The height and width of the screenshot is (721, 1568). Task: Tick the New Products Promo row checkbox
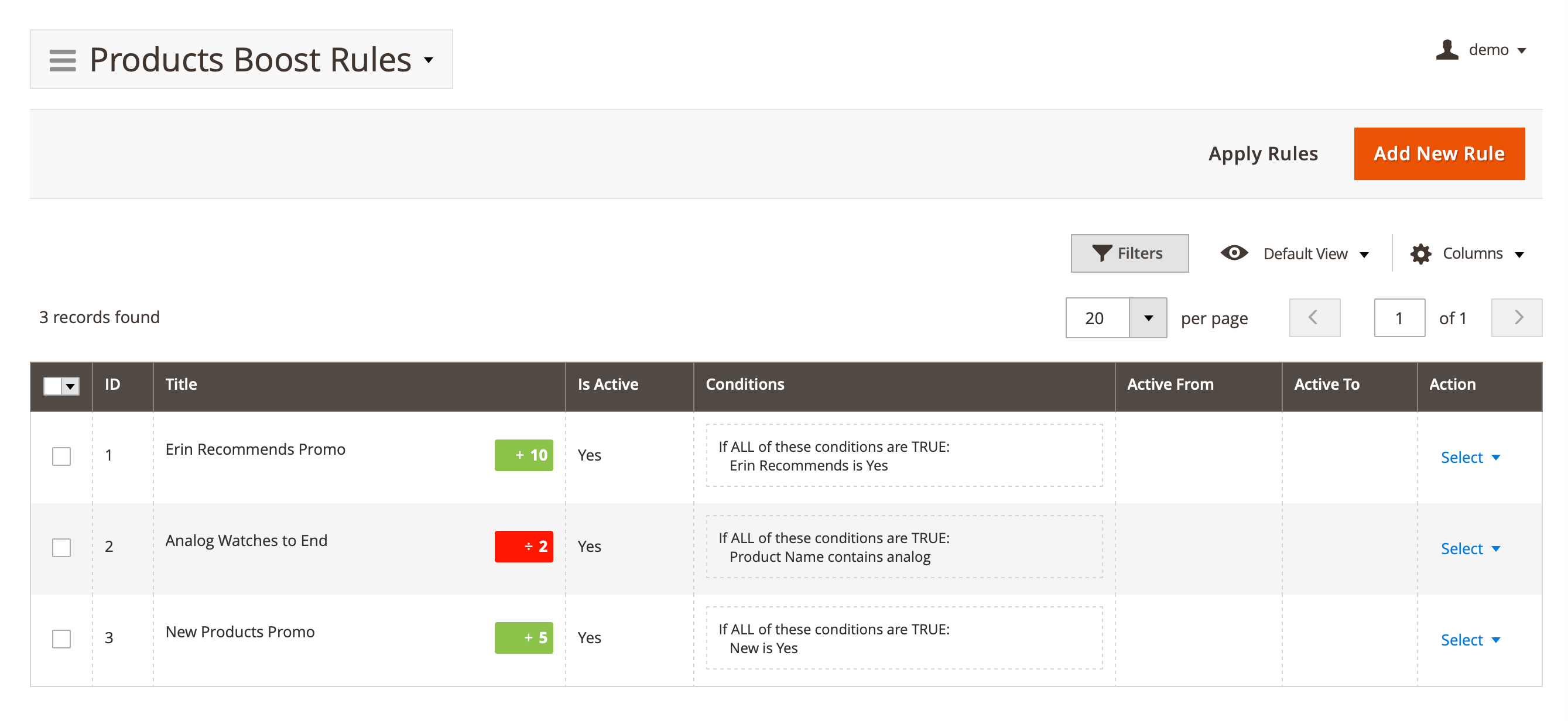click(61, 638)
